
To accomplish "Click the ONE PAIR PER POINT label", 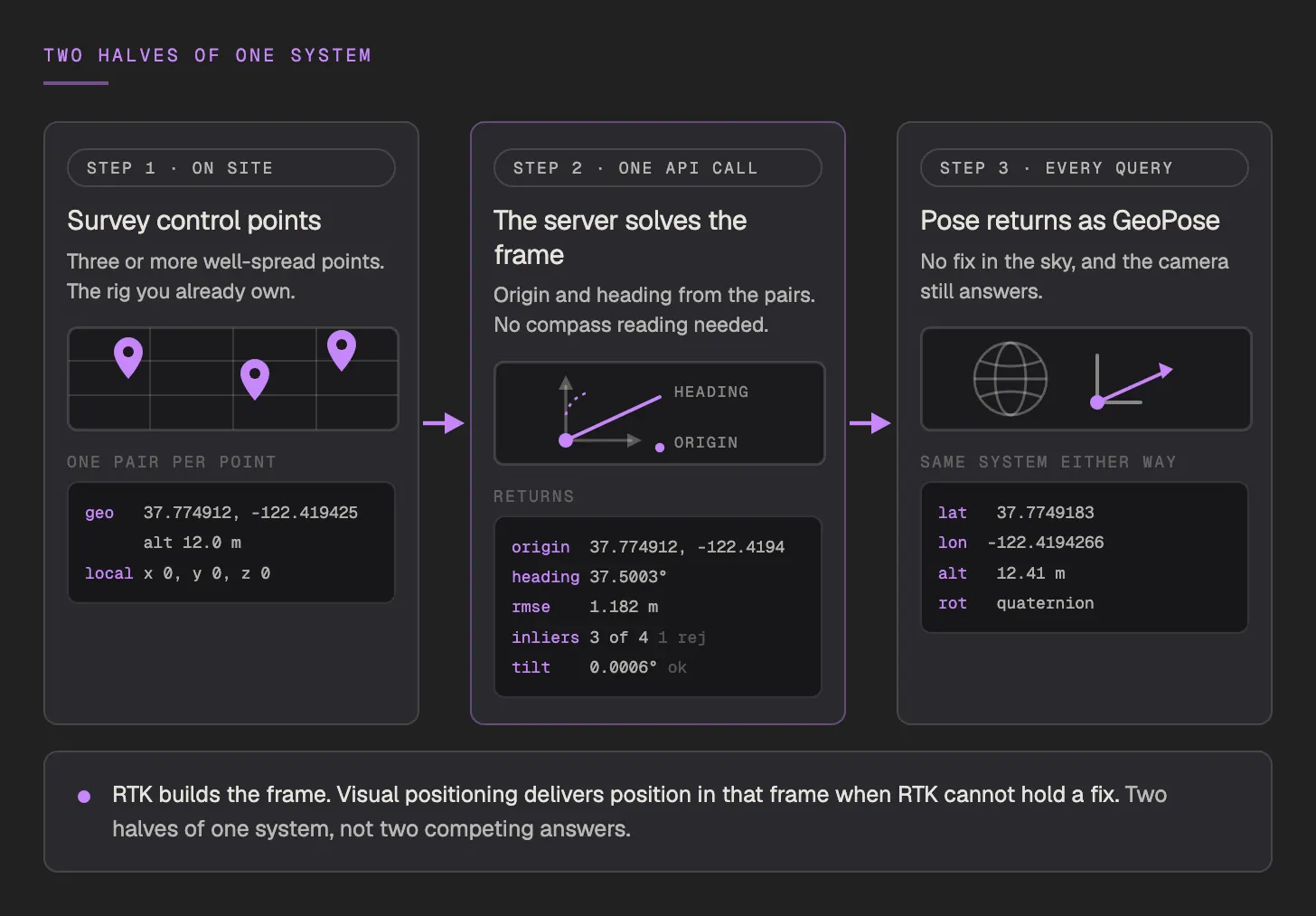I will click(172, 462).
